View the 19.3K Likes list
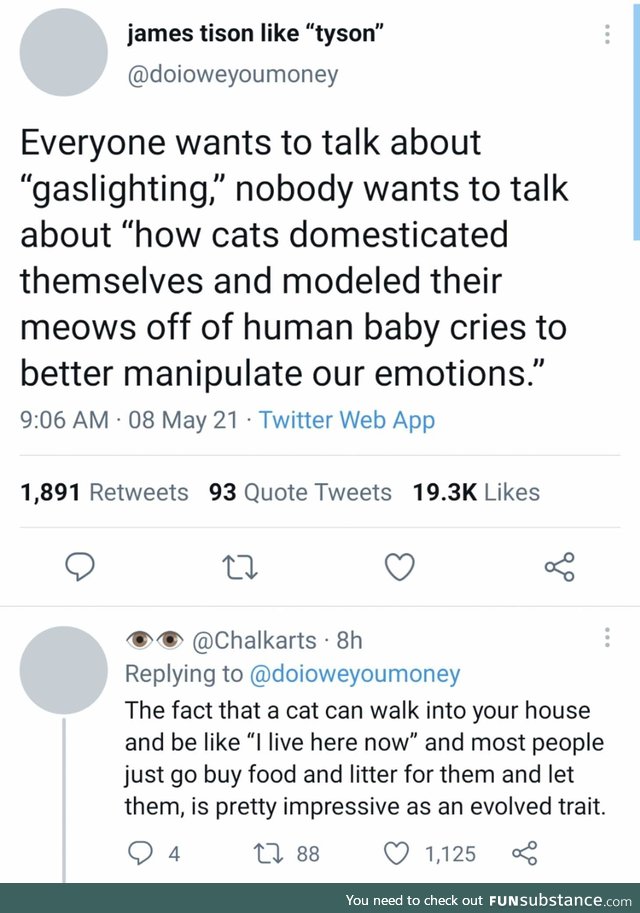This screenshot has height=913, width=640. 476,492
